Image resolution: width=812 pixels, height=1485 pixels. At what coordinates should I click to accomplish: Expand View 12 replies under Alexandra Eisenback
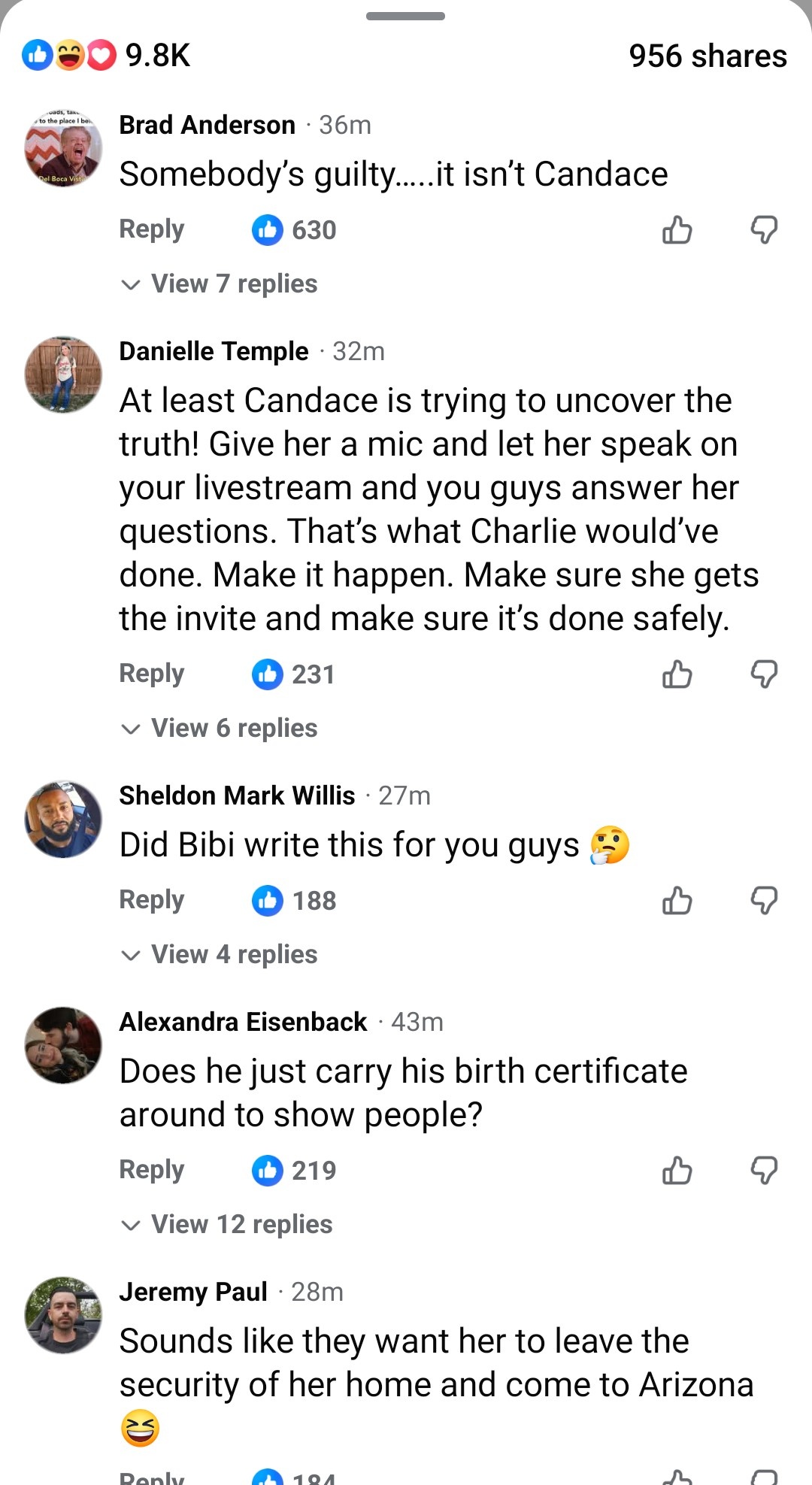pos(241,1224)
